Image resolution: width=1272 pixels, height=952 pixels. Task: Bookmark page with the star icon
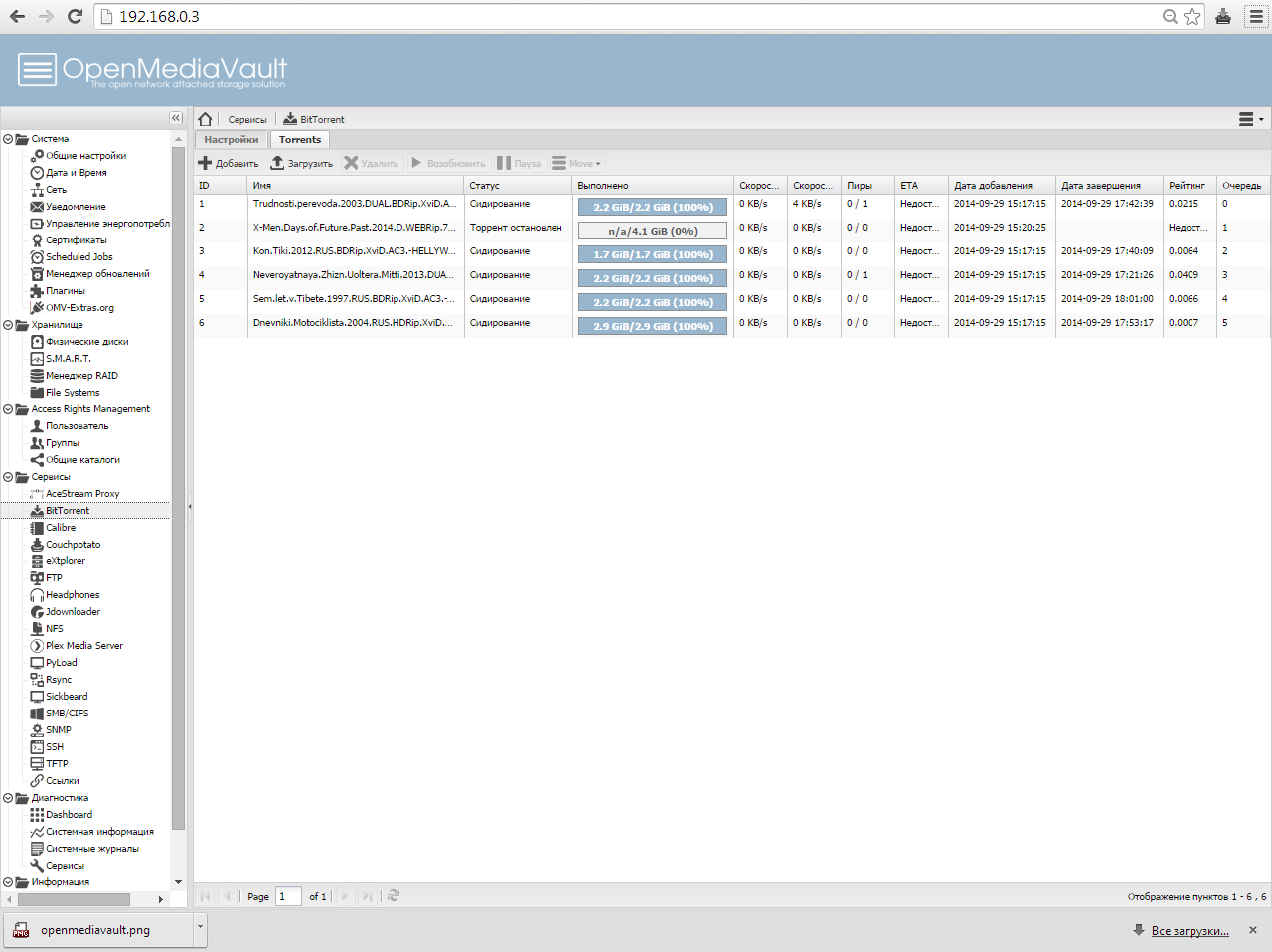coord(1192,17)
